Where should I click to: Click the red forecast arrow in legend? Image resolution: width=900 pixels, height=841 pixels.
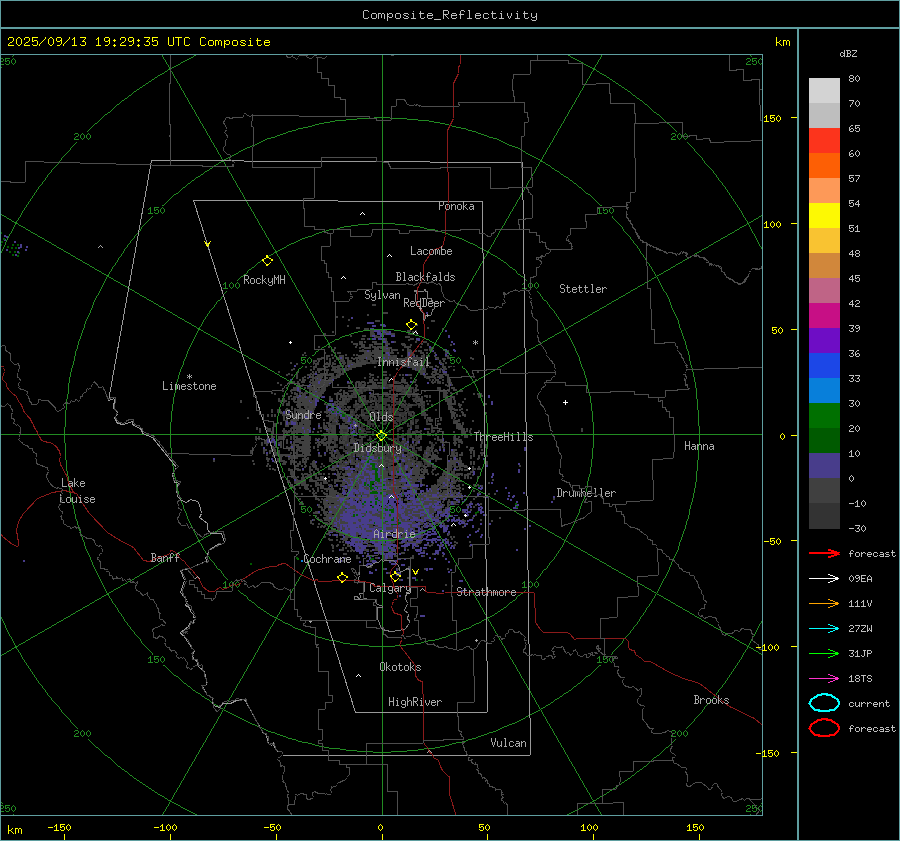pos(824,553)
